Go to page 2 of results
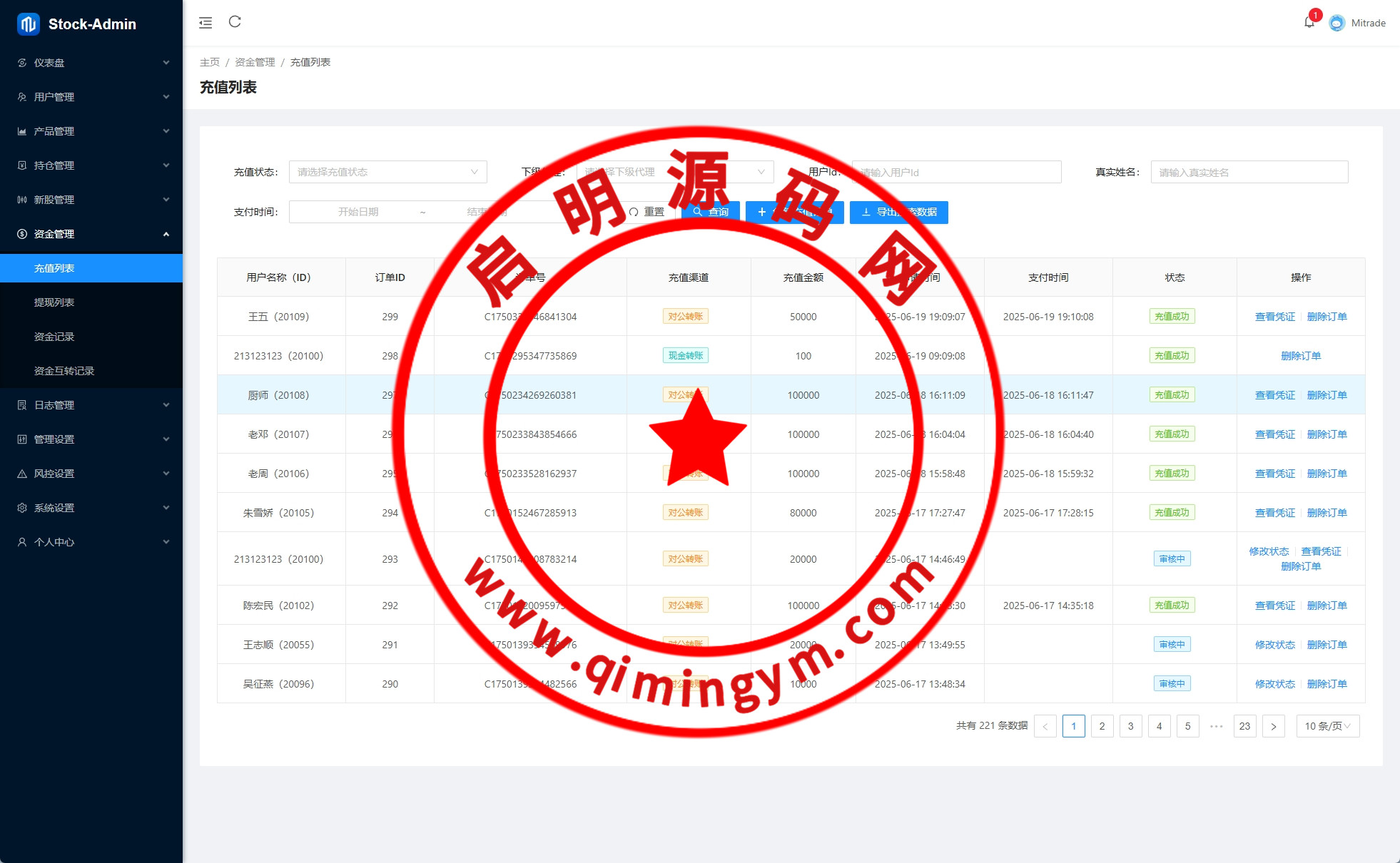The width and height of the screenshot is (1400, 863). click(1102, 726)
